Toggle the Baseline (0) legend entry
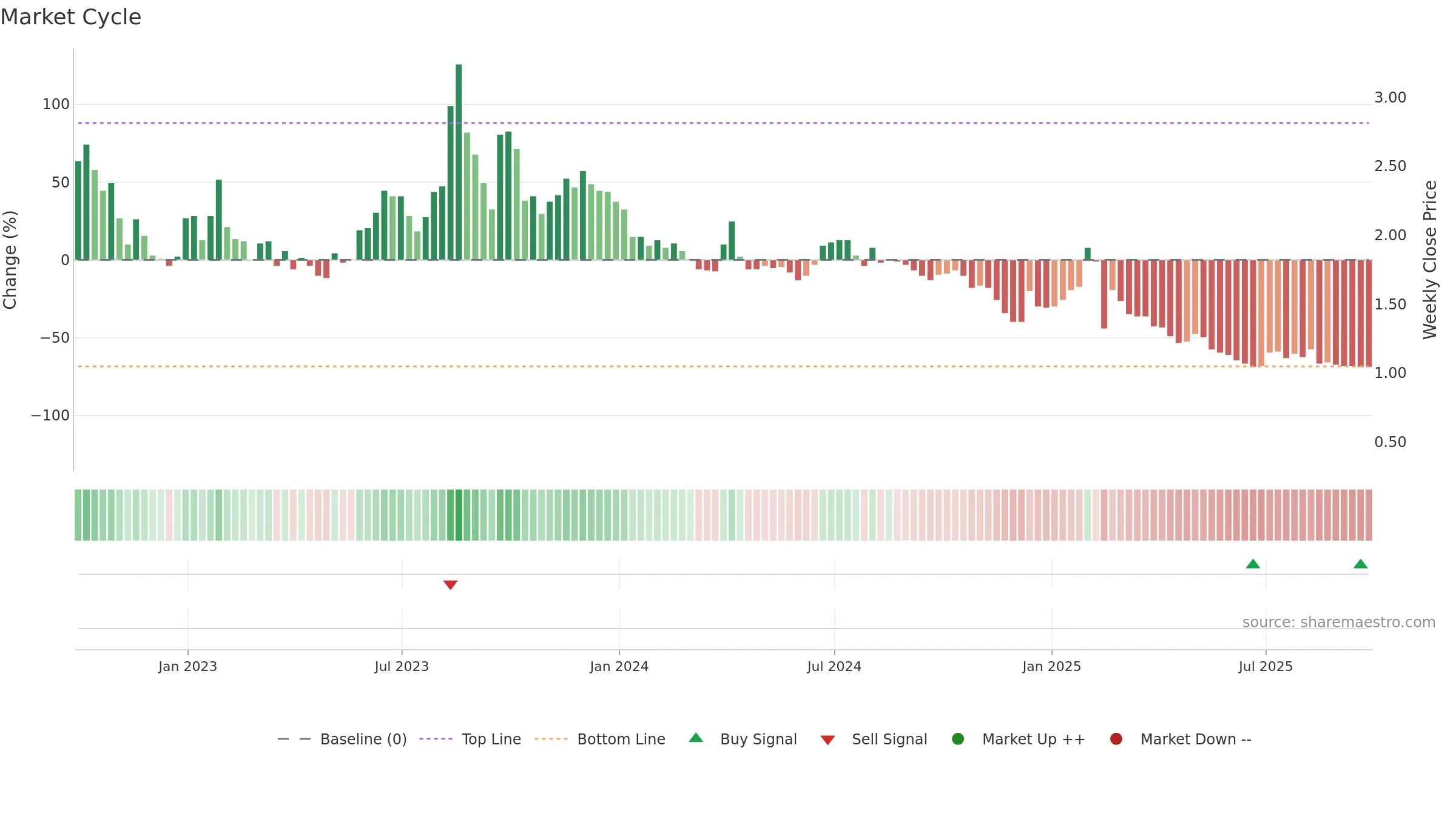 [342, 739]
